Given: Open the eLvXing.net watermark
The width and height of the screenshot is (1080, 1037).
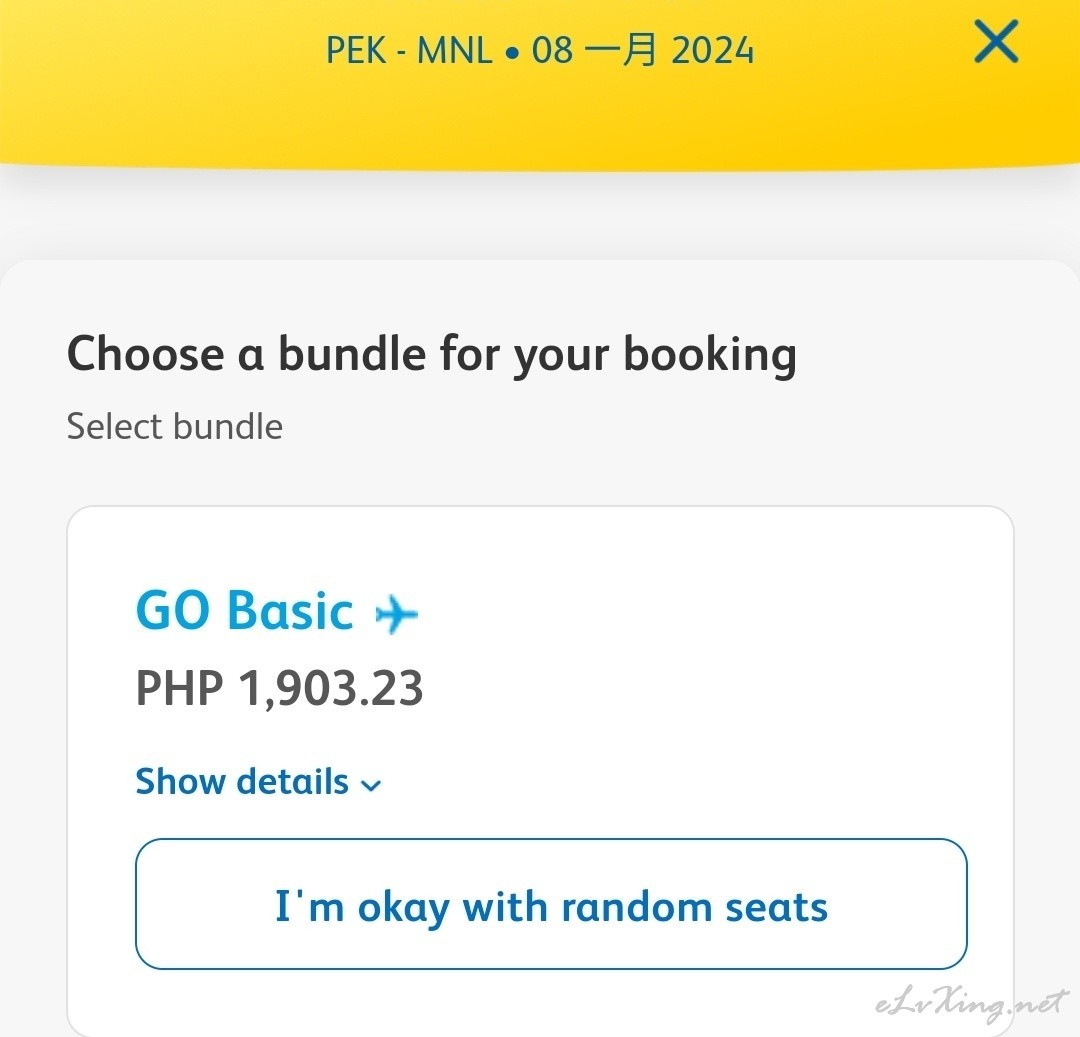Looking at the screenshot, I should [x=971, y=1003].
